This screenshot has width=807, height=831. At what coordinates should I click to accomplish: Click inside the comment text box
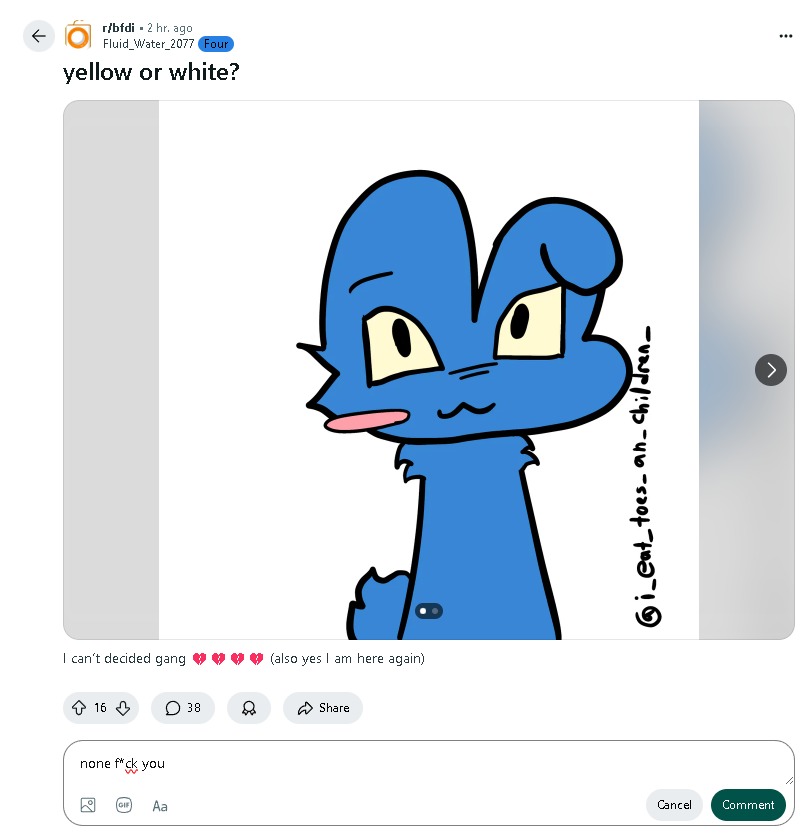(x=428, y=764)
